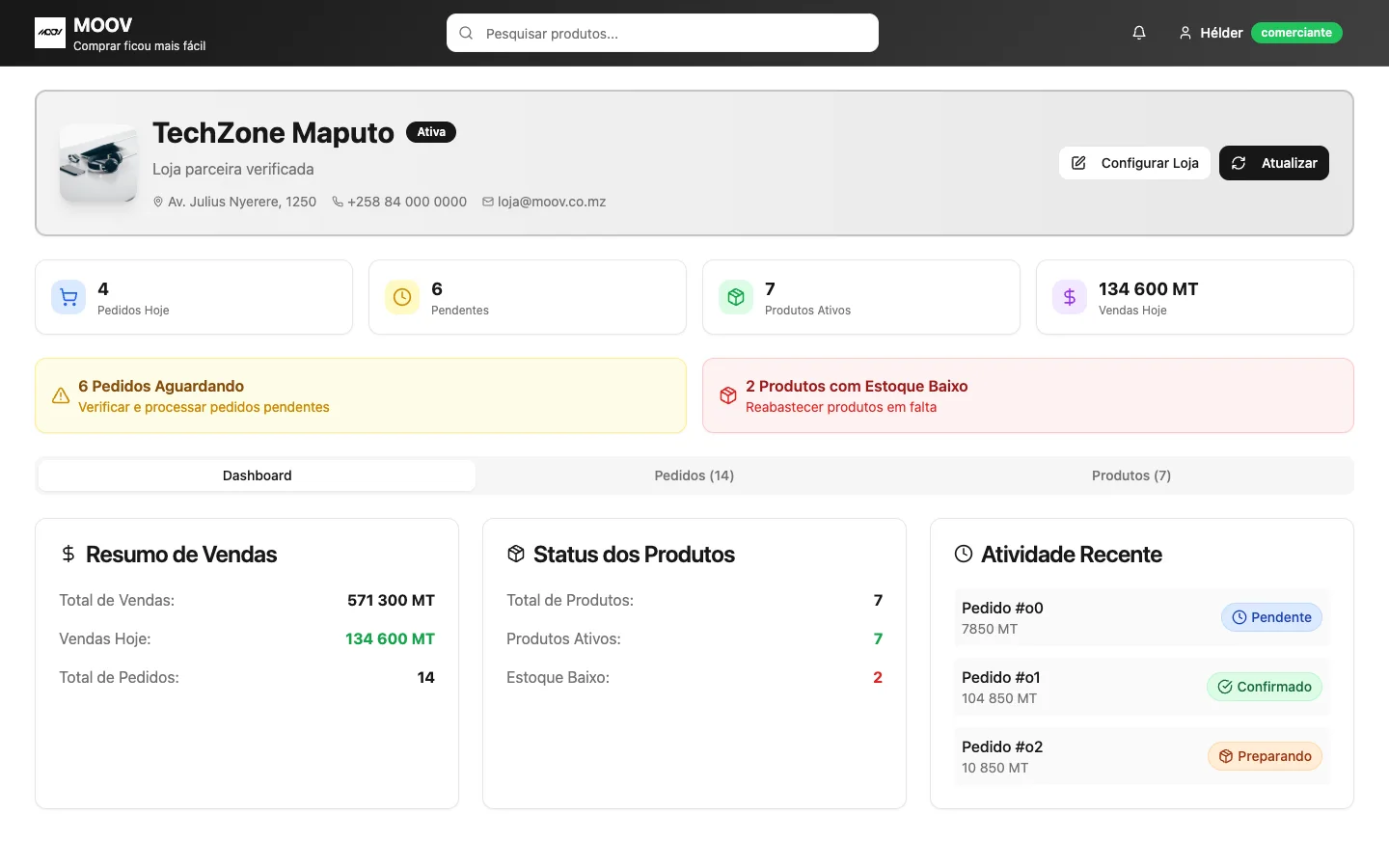This screenshot has height=868, width=1389.
Task: Click the warning triangle in Pedidos Aguardando alert
Action: pyautogui.click(x=61, y=395)
